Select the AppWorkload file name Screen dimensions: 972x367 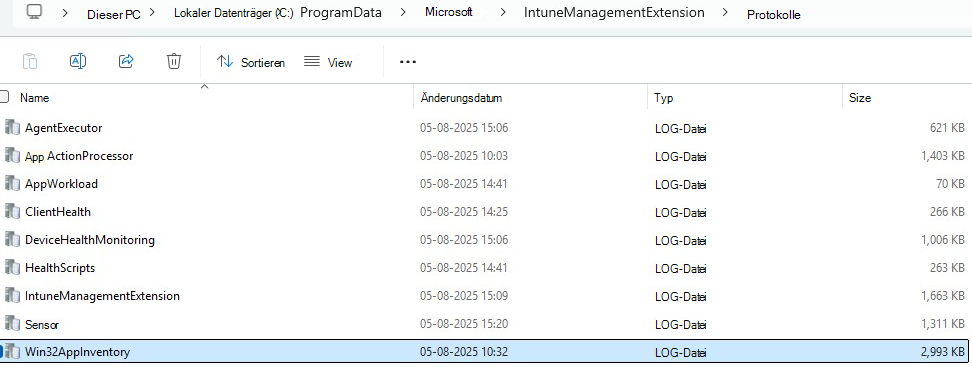point(61,184)
